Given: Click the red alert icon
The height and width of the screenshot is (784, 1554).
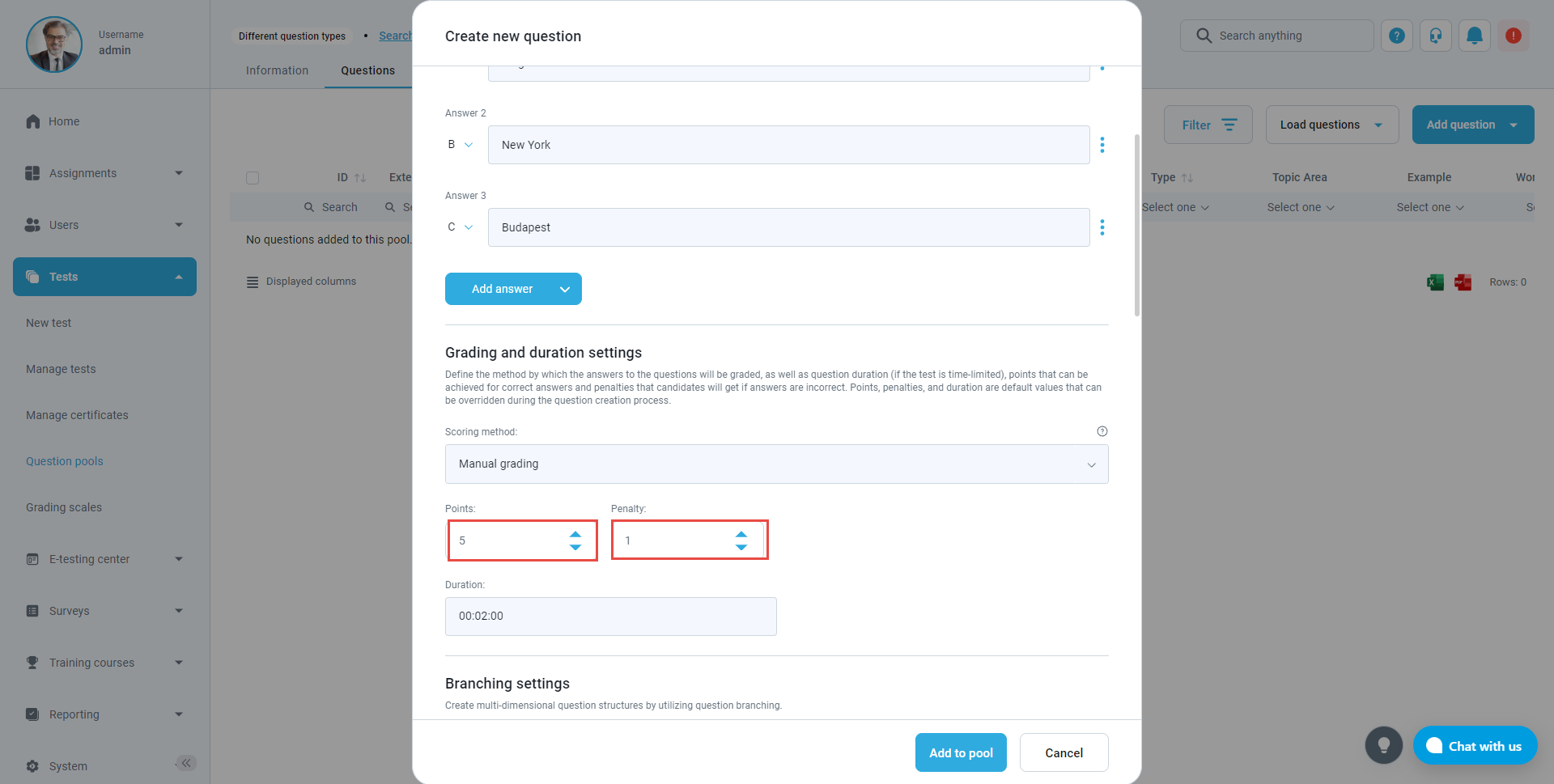Looking at the screenshot, I should point(1513,36).
